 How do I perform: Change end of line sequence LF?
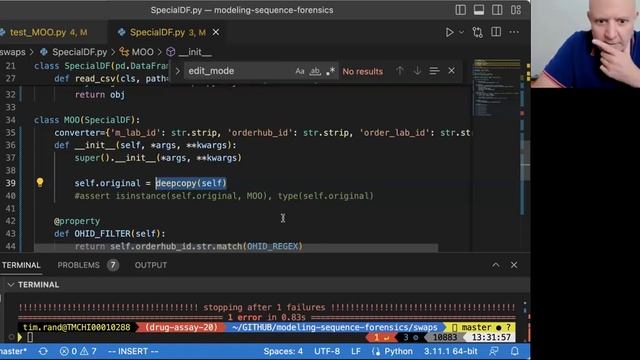(356, 351)
